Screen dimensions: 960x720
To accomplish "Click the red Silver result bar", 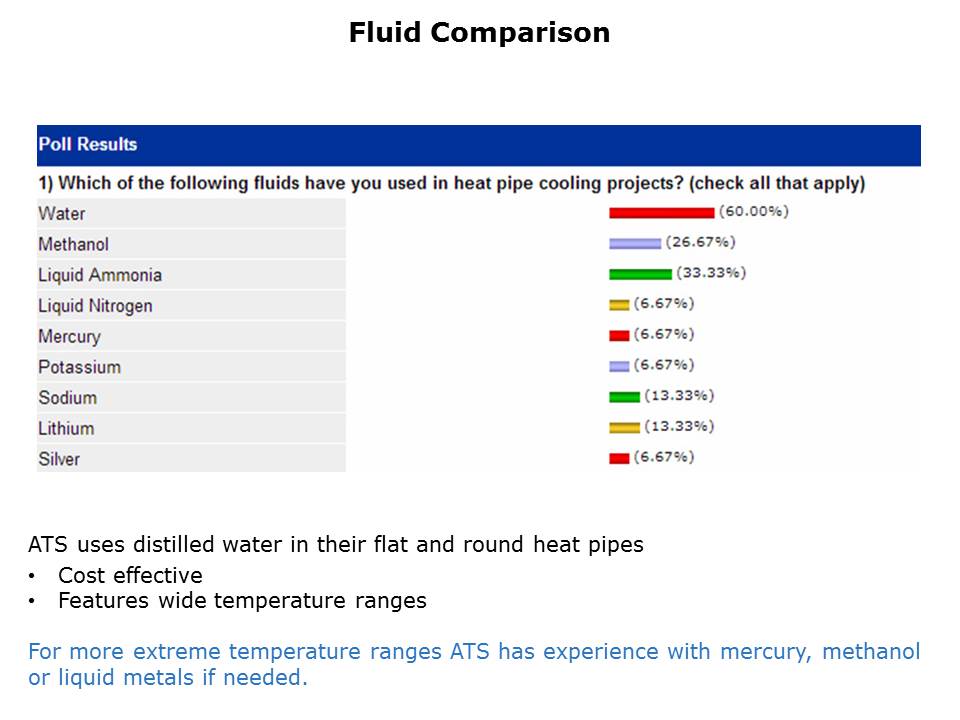I will coord(619,458).
